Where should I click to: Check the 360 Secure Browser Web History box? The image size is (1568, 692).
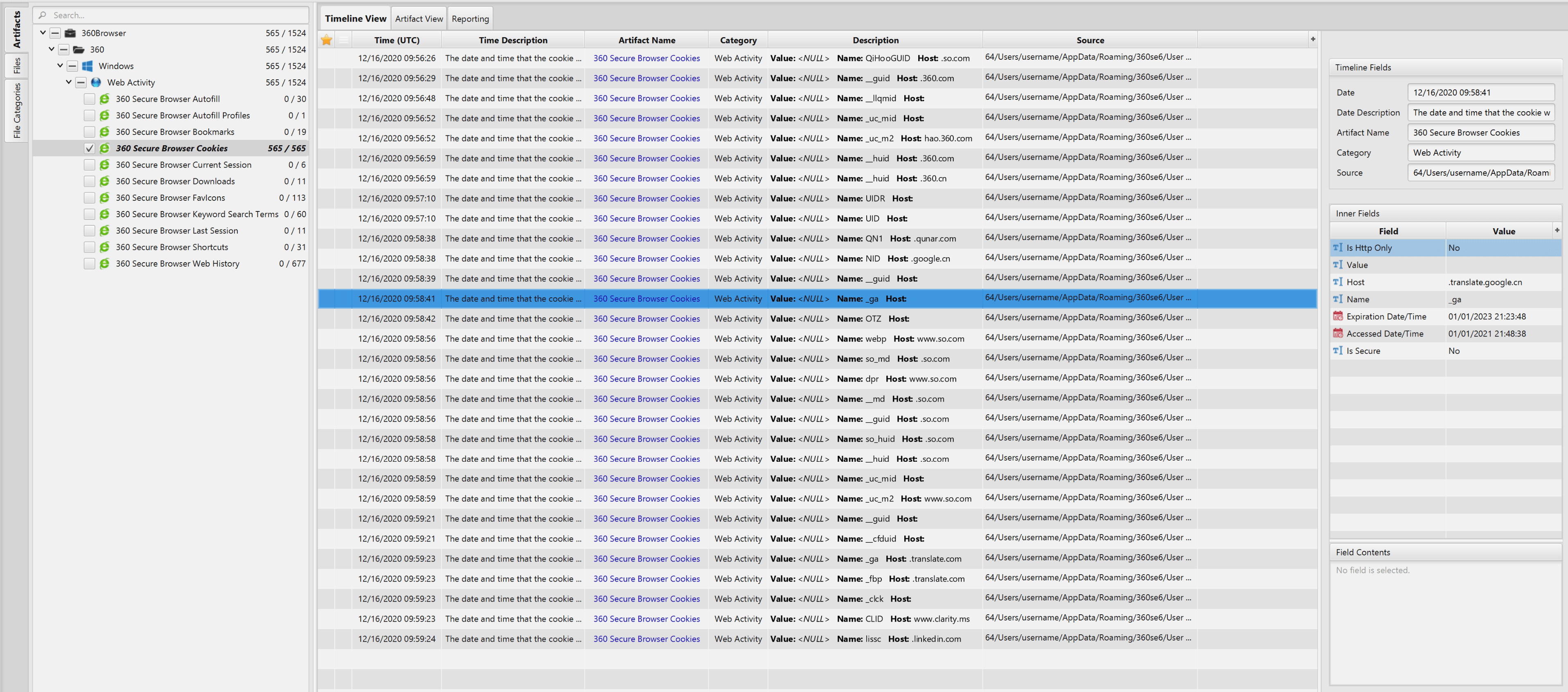click(90, 263)
